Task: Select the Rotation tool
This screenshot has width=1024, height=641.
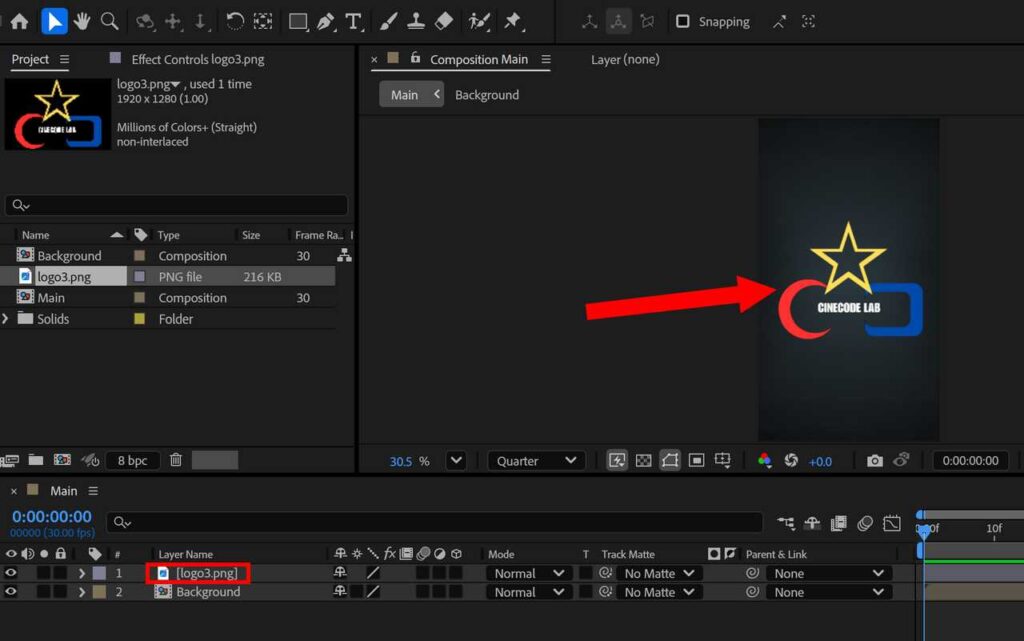Action: tap(234, 22)
